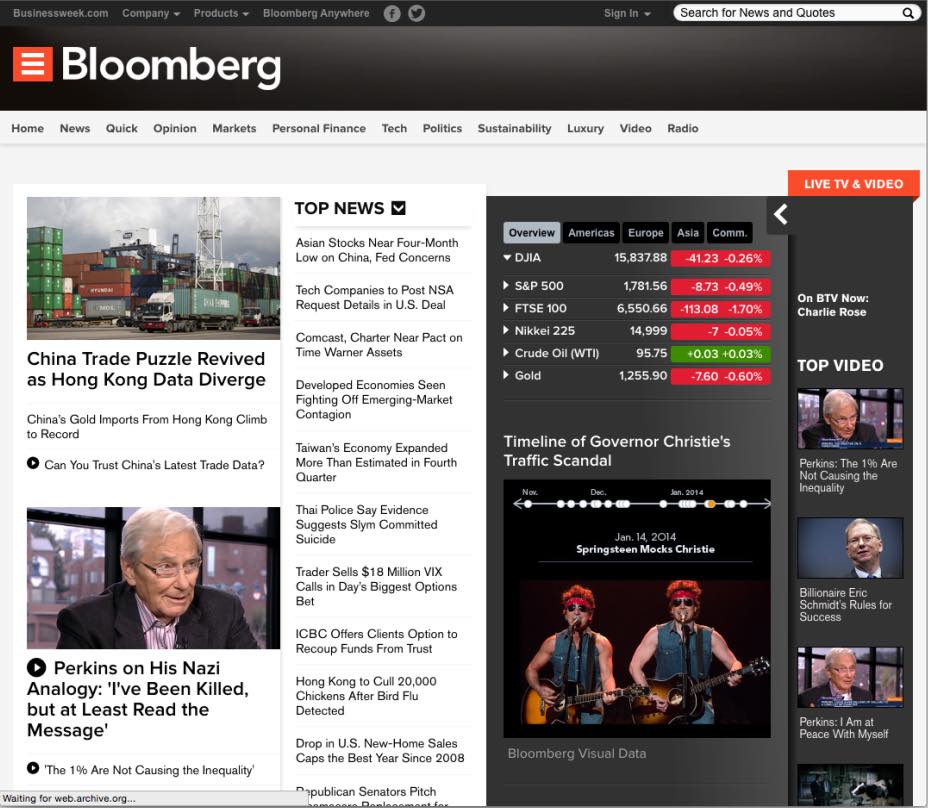Open the Sustainability section
The image size is (928, 808).
click(514, 128)
